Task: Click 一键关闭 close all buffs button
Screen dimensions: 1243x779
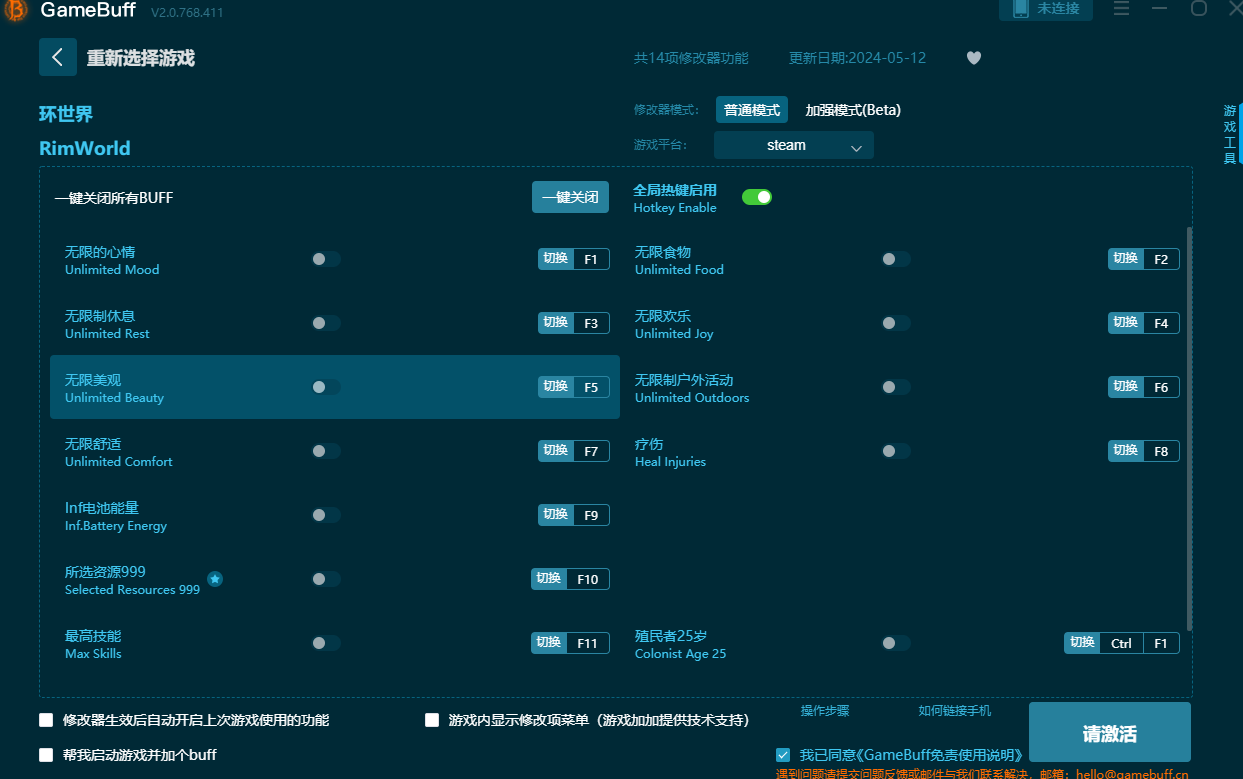Action: pos(570,197)
